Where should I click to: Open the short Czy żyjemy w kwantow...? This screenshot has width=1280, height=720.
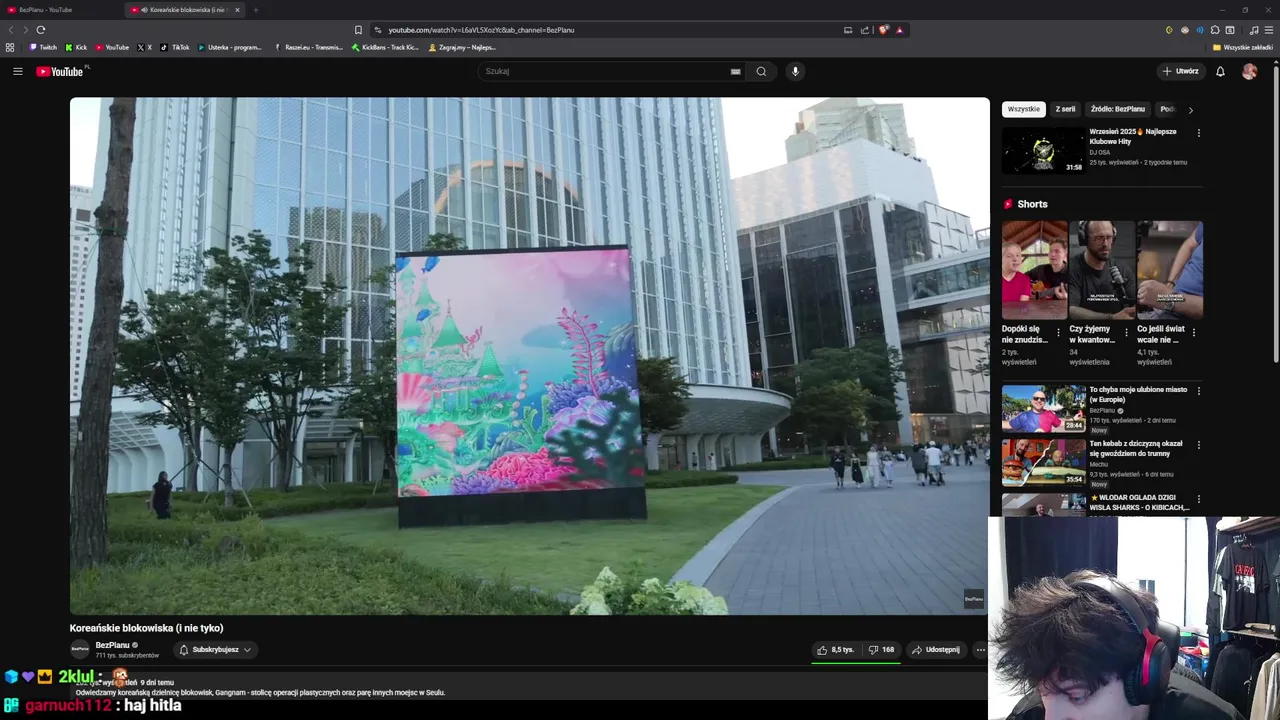1101,270
